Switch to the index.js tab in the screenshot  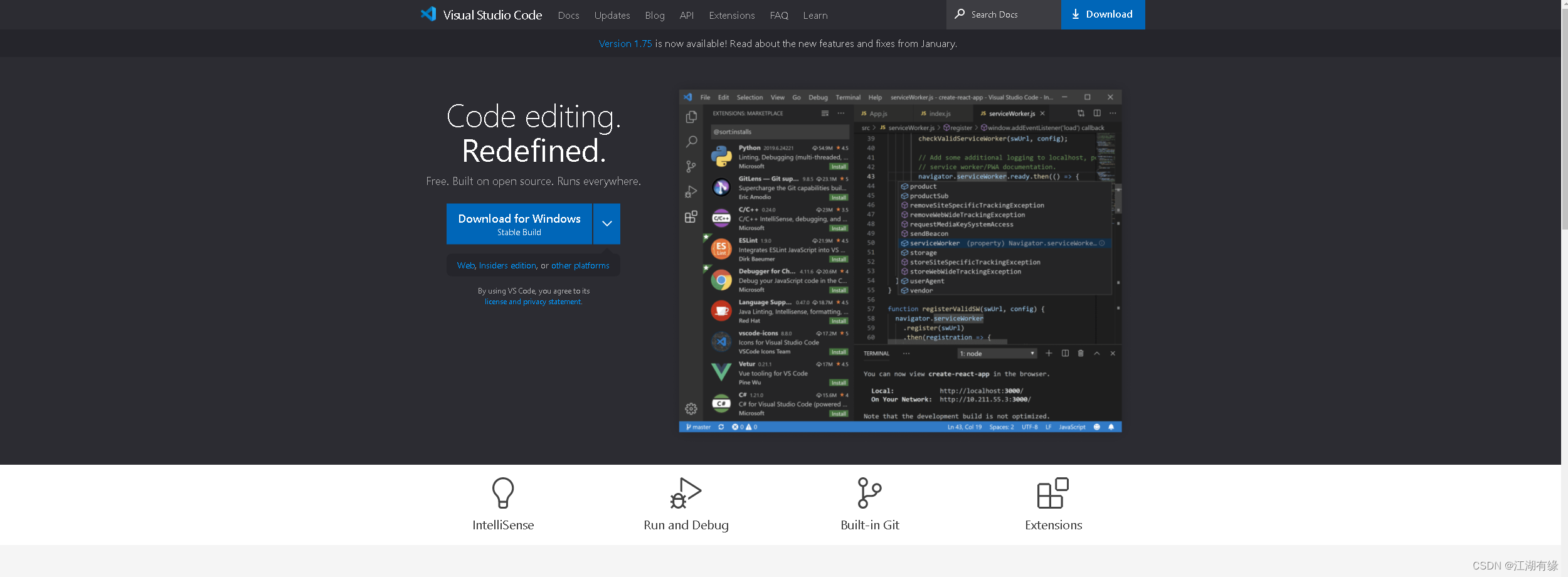[940, 114]
